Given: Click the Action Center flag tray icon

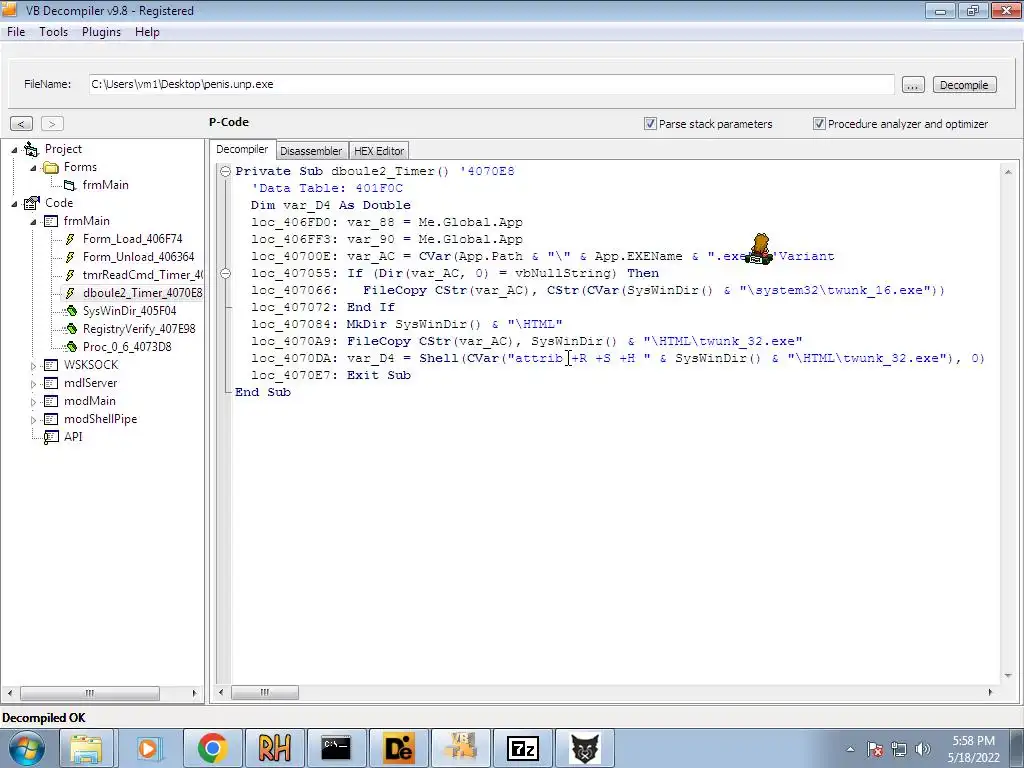Looking at the screenshot, I should click(x=875, y=749).
